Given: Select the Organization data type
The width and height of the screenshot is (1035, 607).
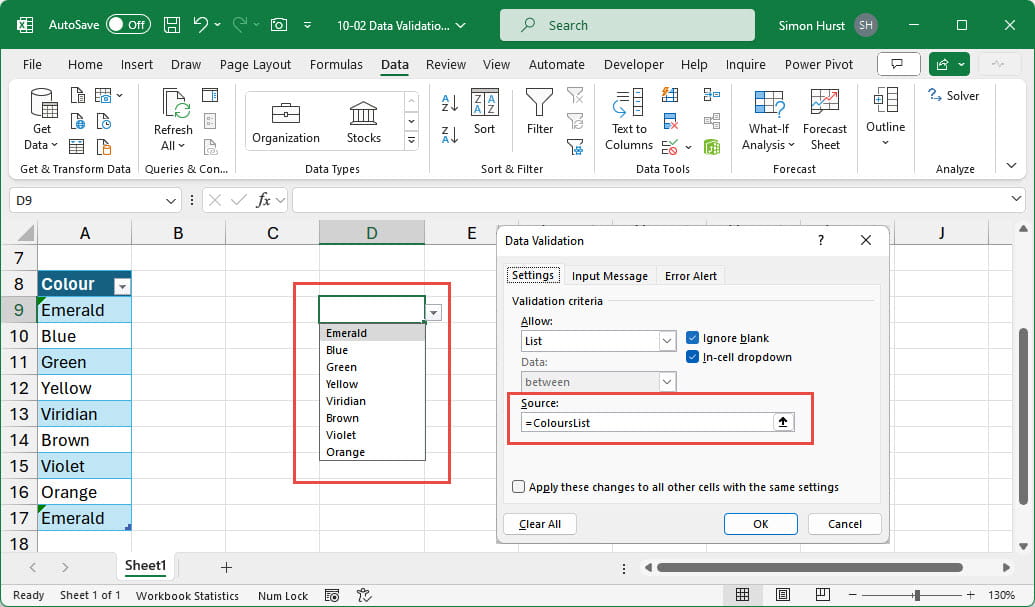Looking at the screenshot, I should tap(286, 121).
